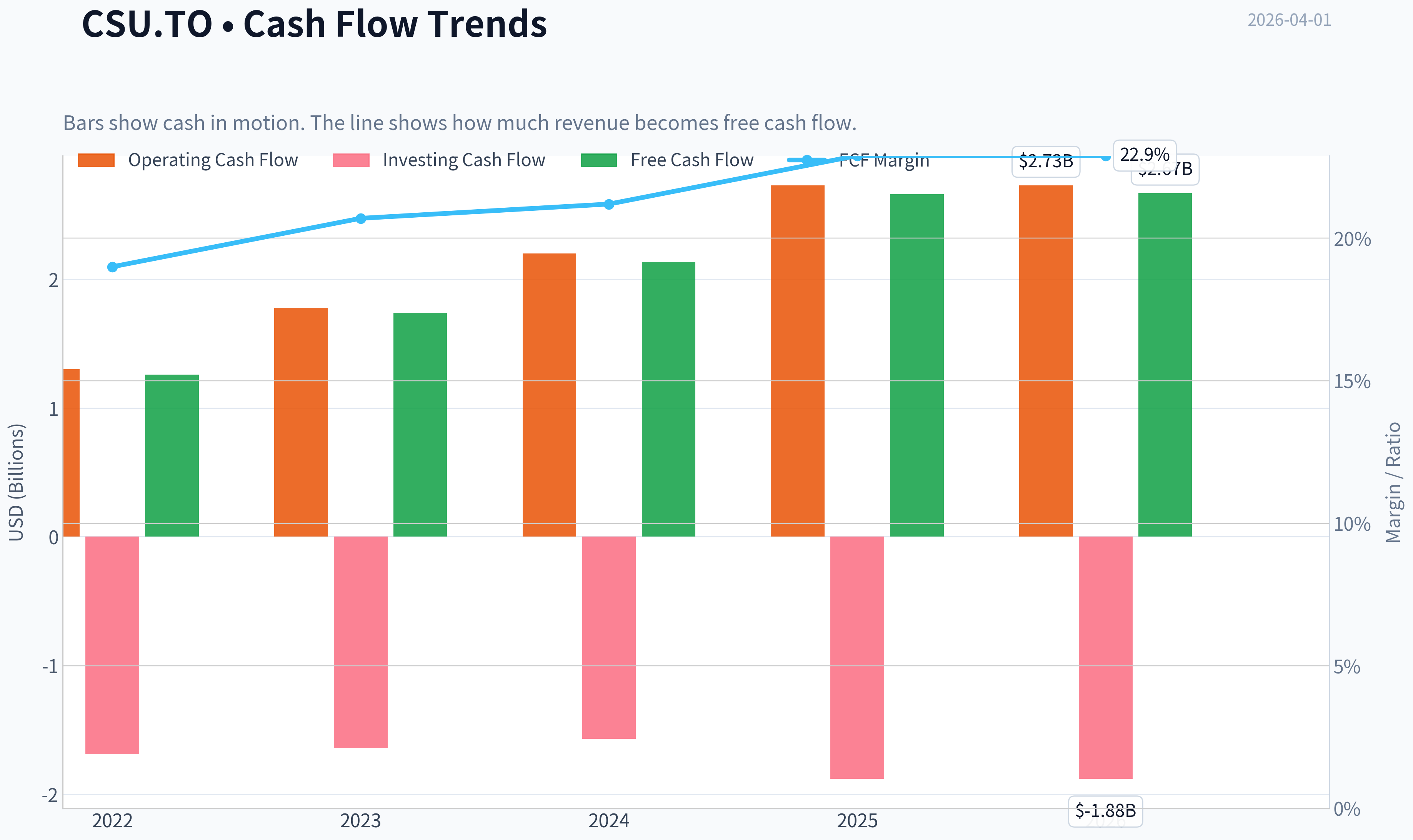Toggle the Operating Cash Flow legend entry
1413x840 pixels.
(x=188, y=160)
